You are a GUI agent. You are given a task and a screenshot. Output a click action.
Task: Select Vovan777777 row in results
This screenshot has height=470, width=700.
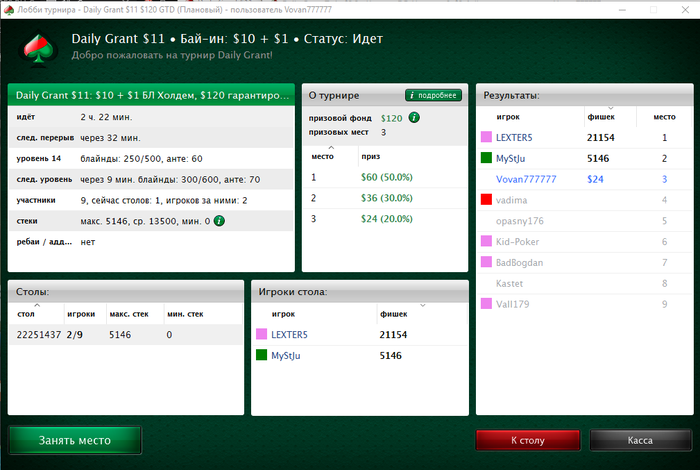pyautogui.click(x=585, y=179)
